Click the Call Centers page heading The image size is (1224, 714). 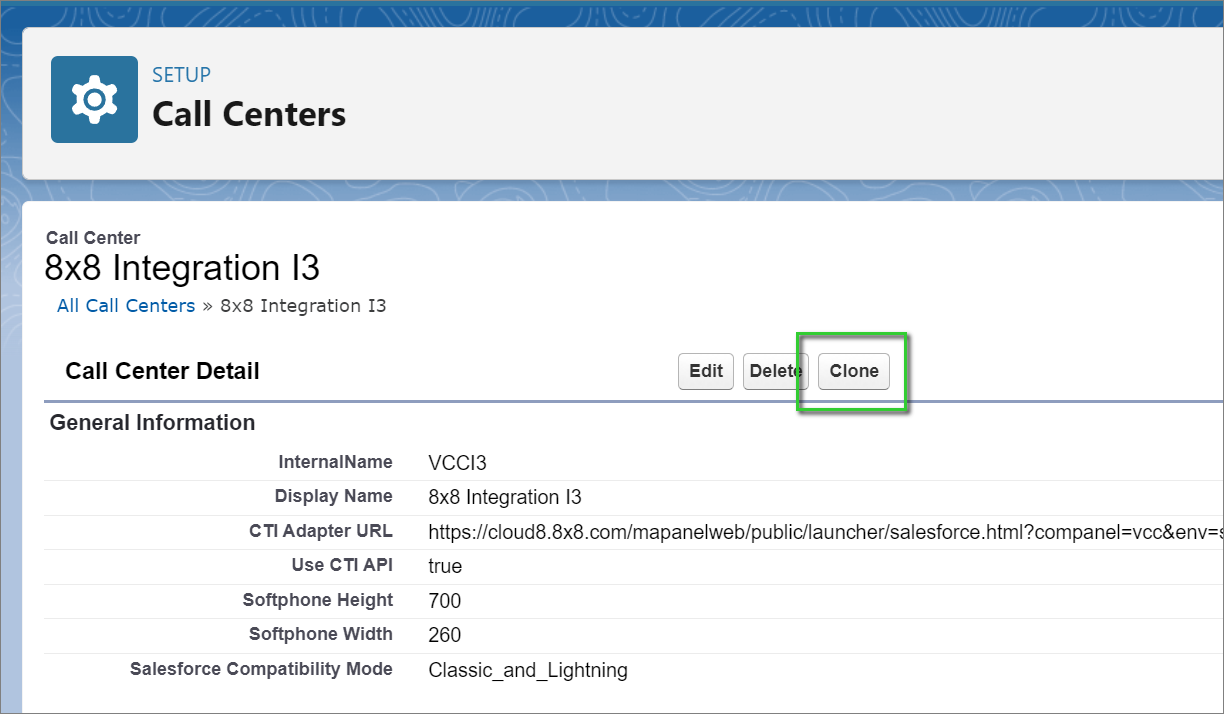tap(248, 114)
